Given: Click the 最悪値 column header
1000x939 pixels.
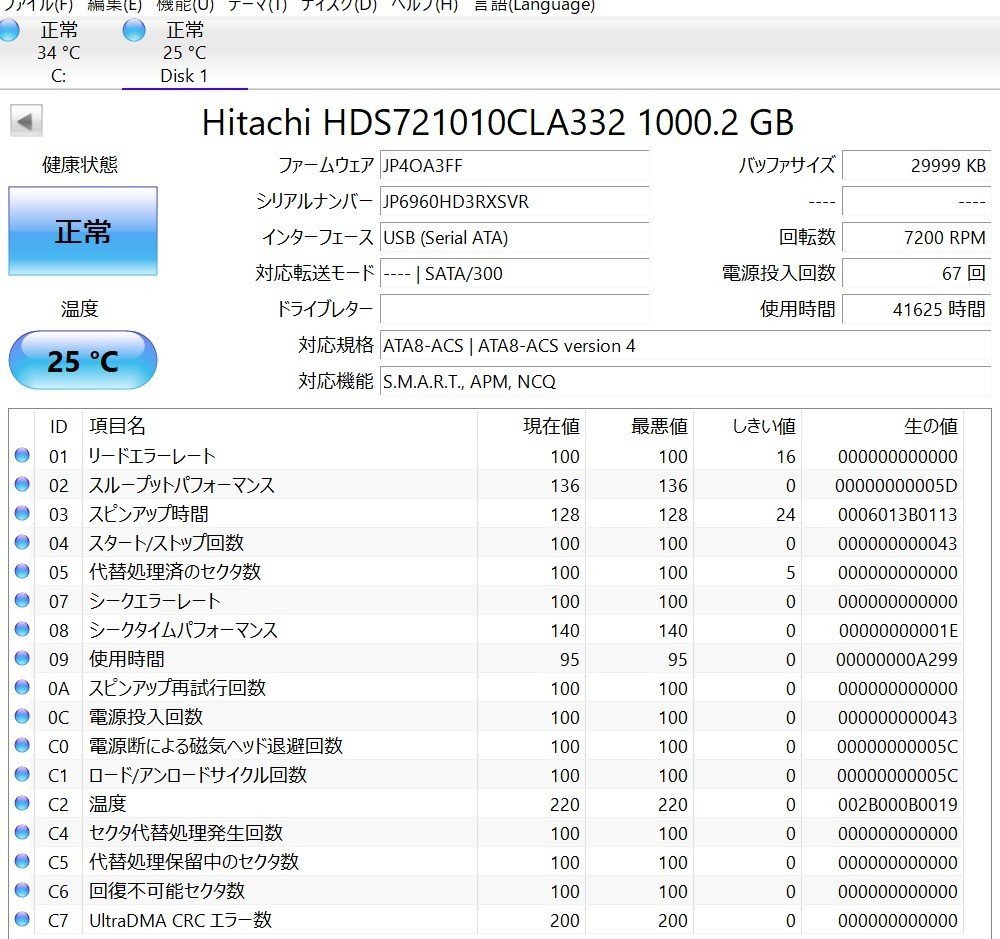Looking at the screenshot, I should pyautogui.click(x=640, y=426).
